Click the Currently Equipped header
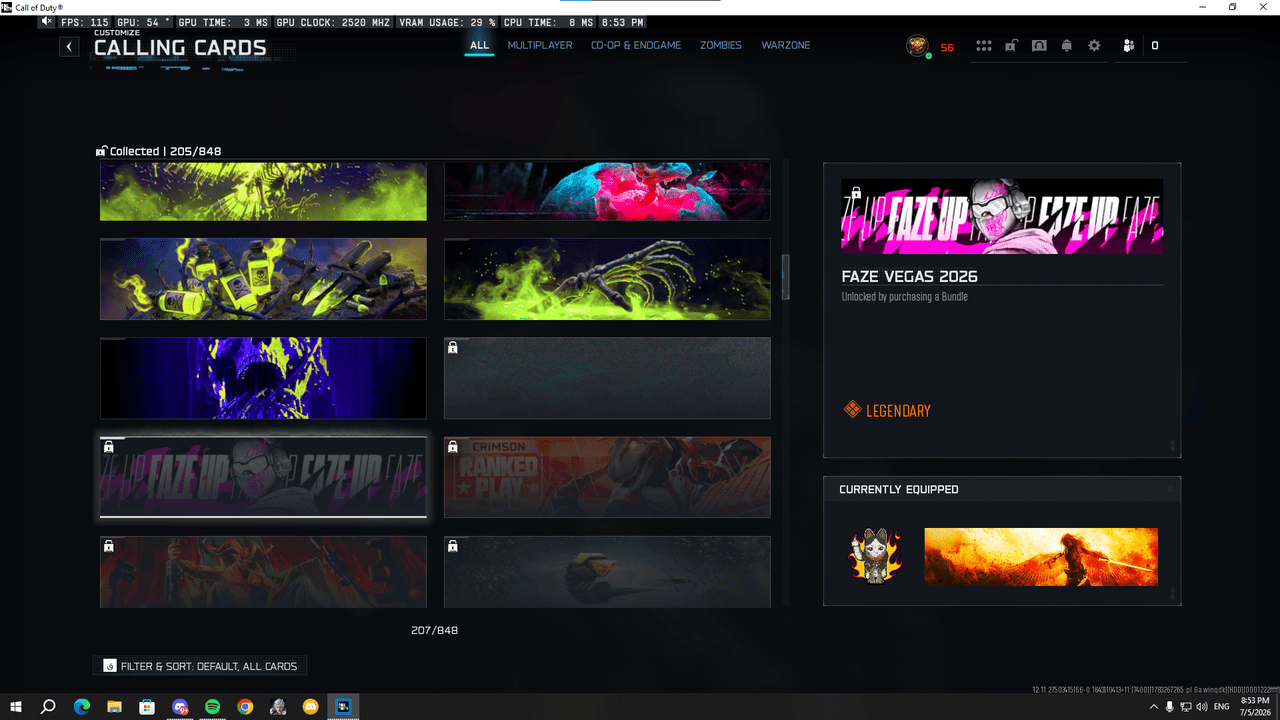1280x720 pixels. (x=899, y=490)
